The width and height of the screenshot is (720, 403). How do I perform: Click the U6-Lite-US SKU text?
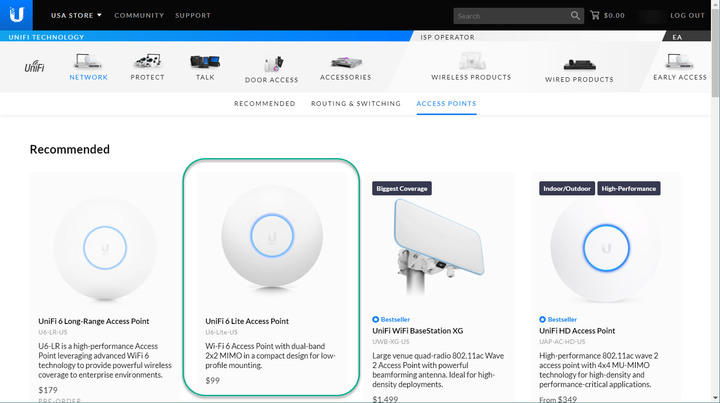tap(221, 332)
